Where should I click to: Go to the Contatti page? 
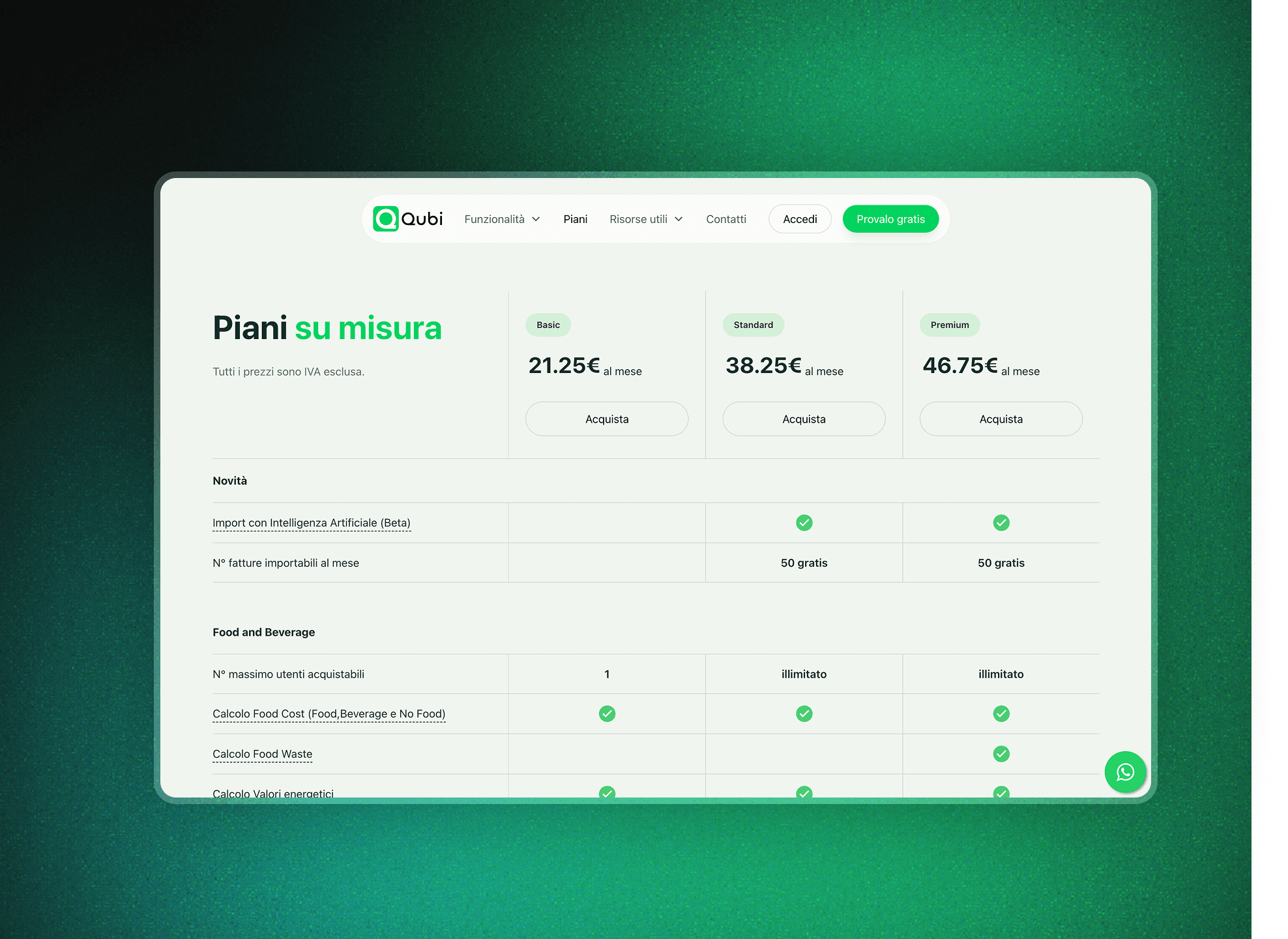(725, 219)
